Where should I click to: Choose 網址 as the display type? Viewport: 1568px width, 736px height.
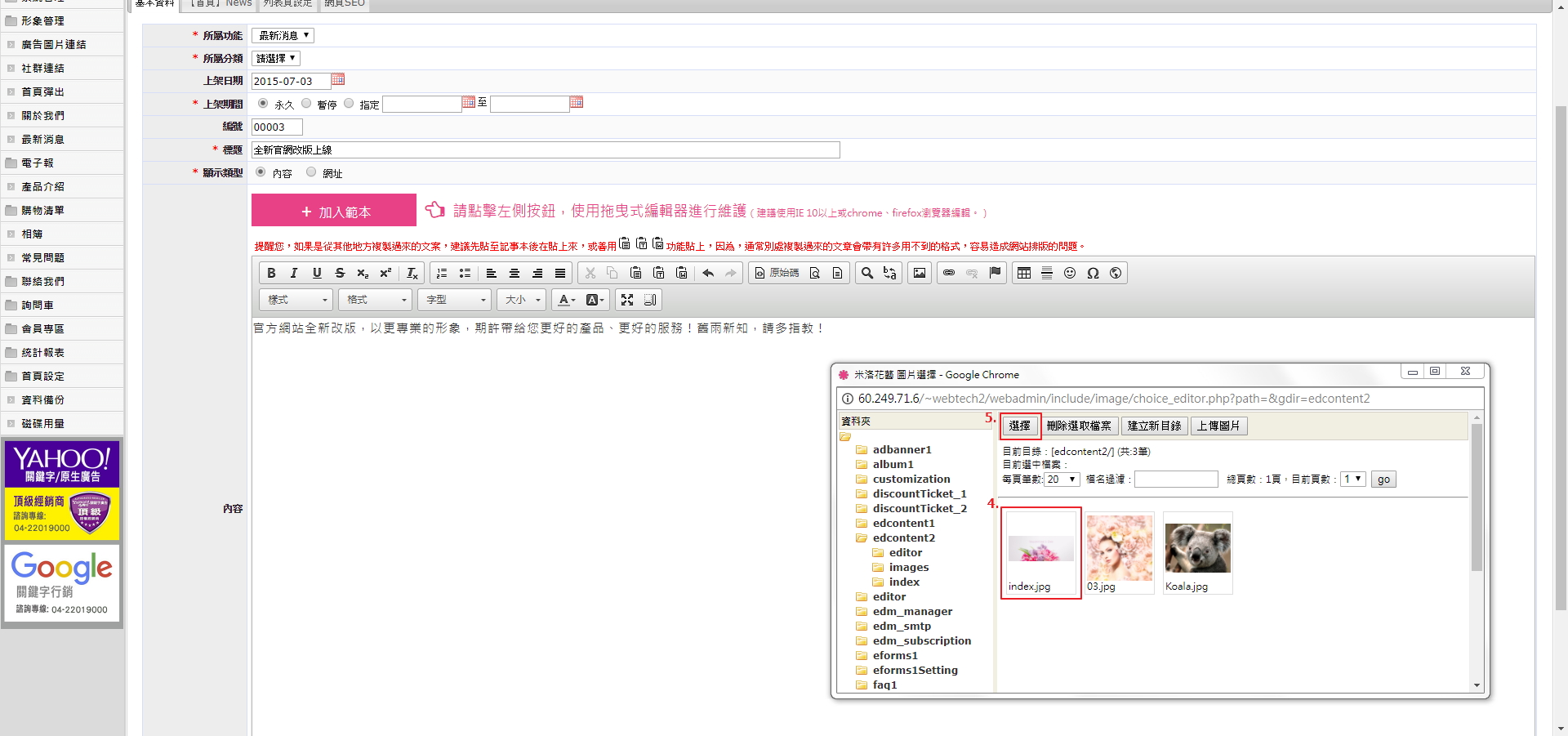coord(311,172)
